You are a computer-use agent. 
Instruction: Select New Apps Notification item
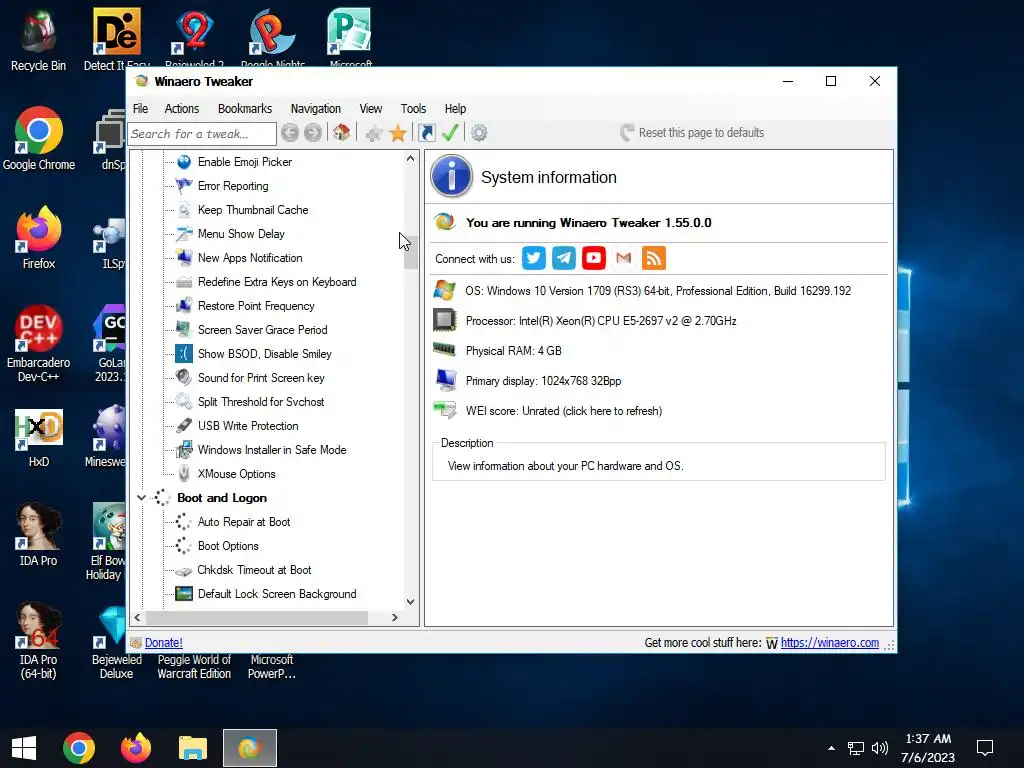pos(250,258)
